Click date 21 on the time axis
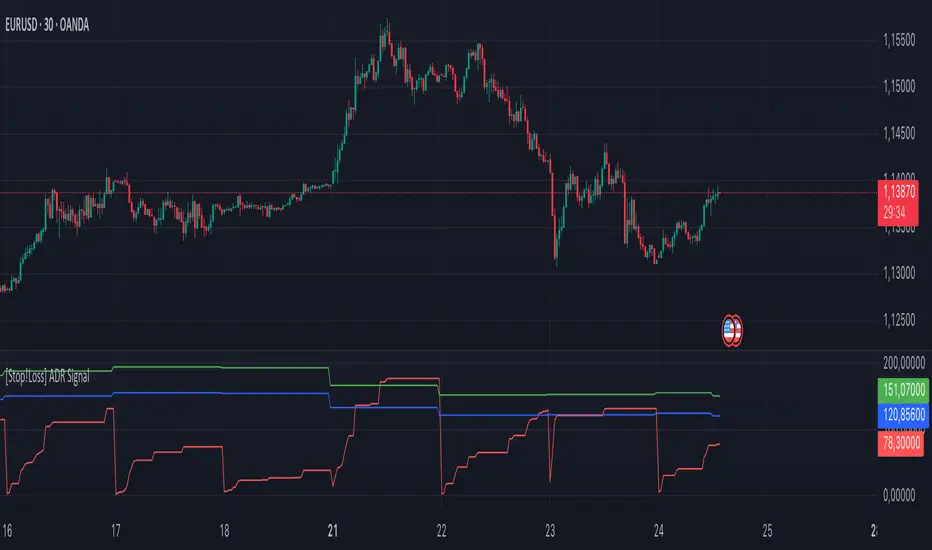This screenshot has height=550, width=932. coord(334,528)
